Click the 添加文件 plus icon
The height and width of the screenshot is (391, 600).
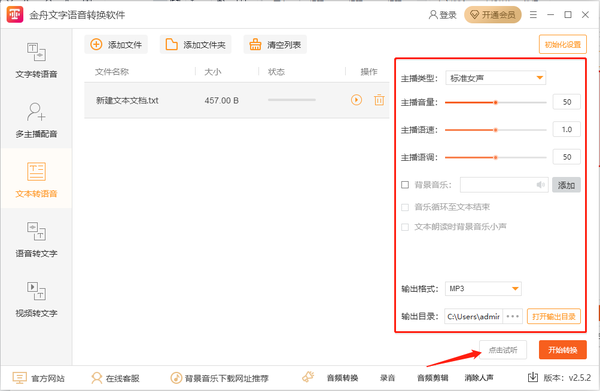[x=96, y=44]
